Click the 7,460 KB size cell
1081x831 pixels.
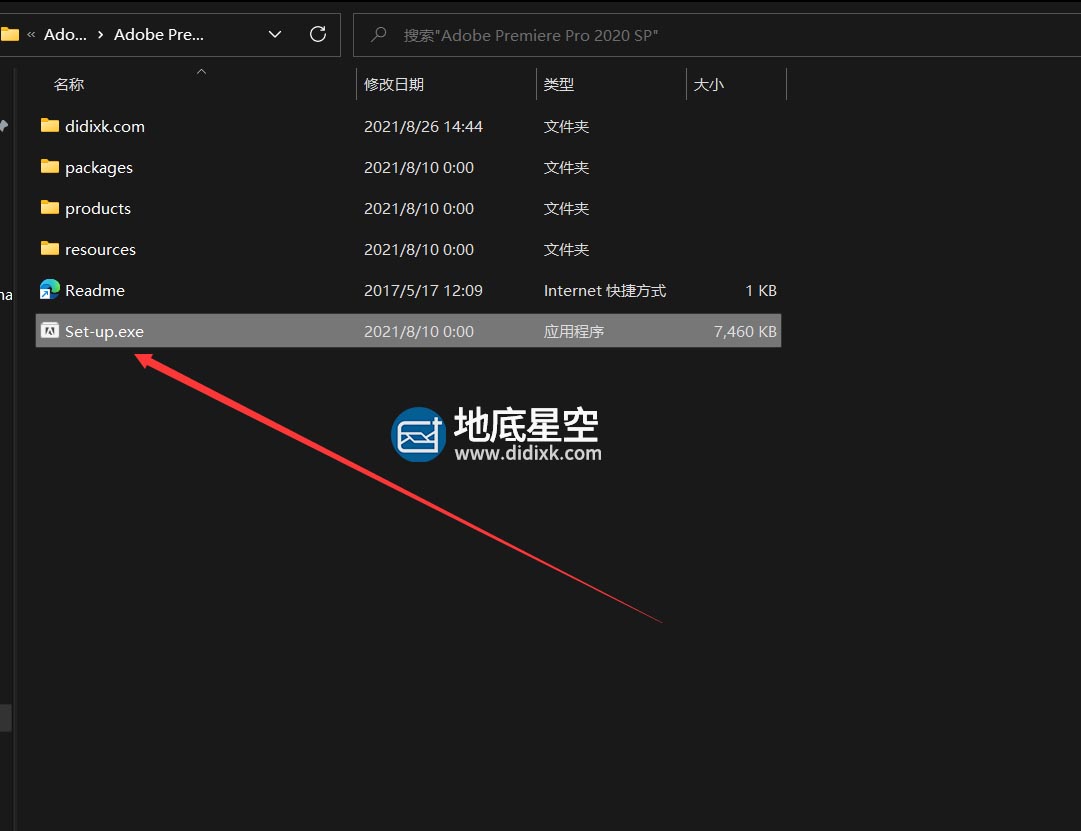(x=745, y=332)
